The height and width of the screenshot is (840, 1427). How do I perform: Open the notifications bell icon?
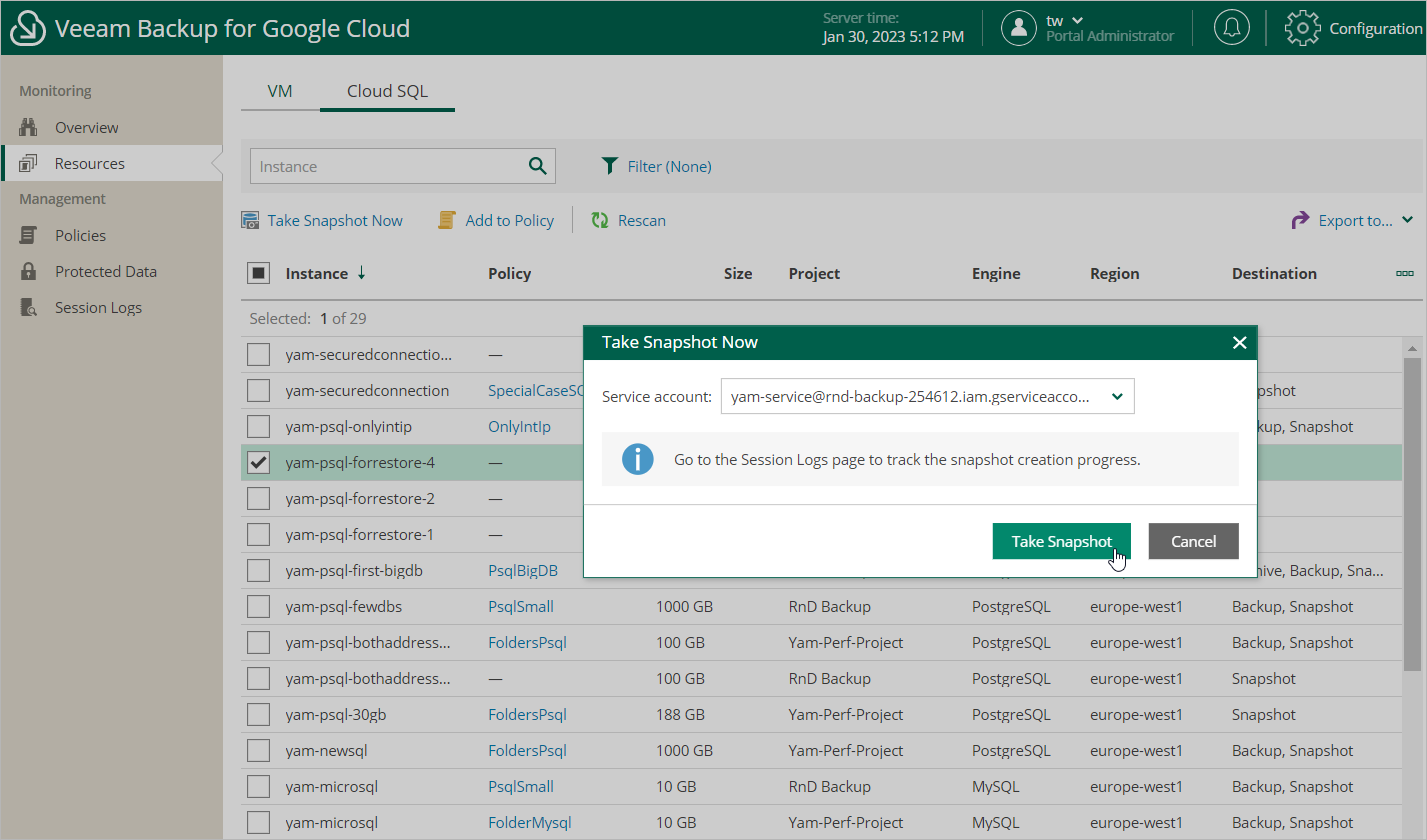pos(1232,28)
